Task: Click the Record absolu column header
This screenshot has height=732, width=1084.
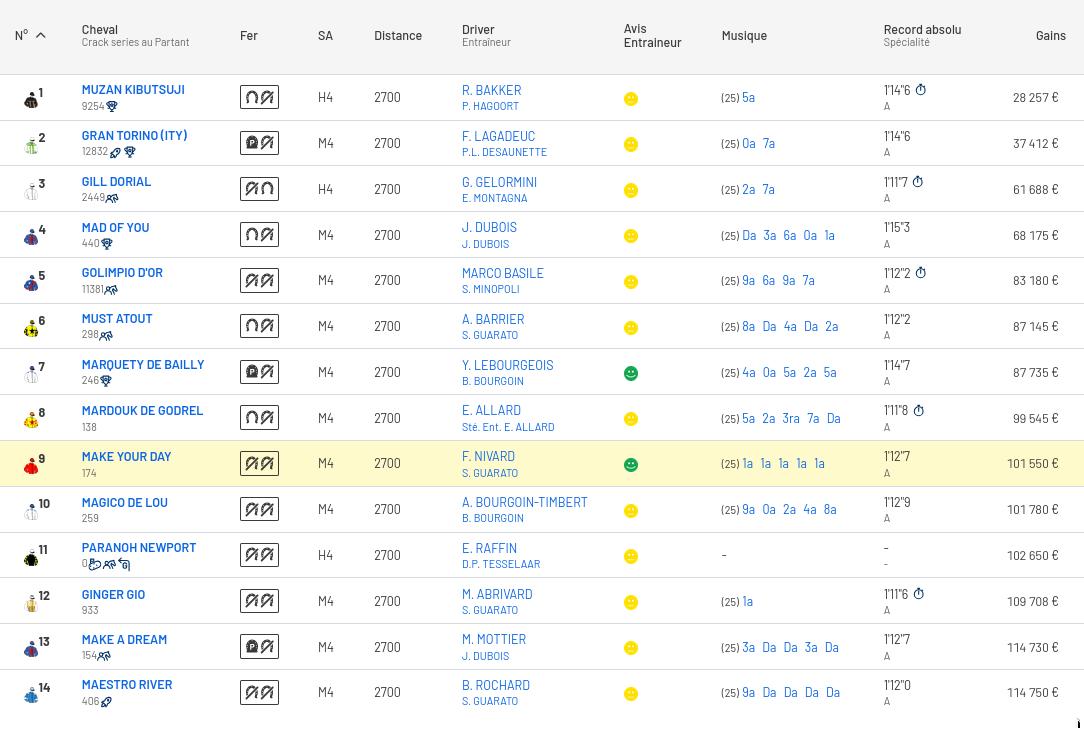Action: 922,30
